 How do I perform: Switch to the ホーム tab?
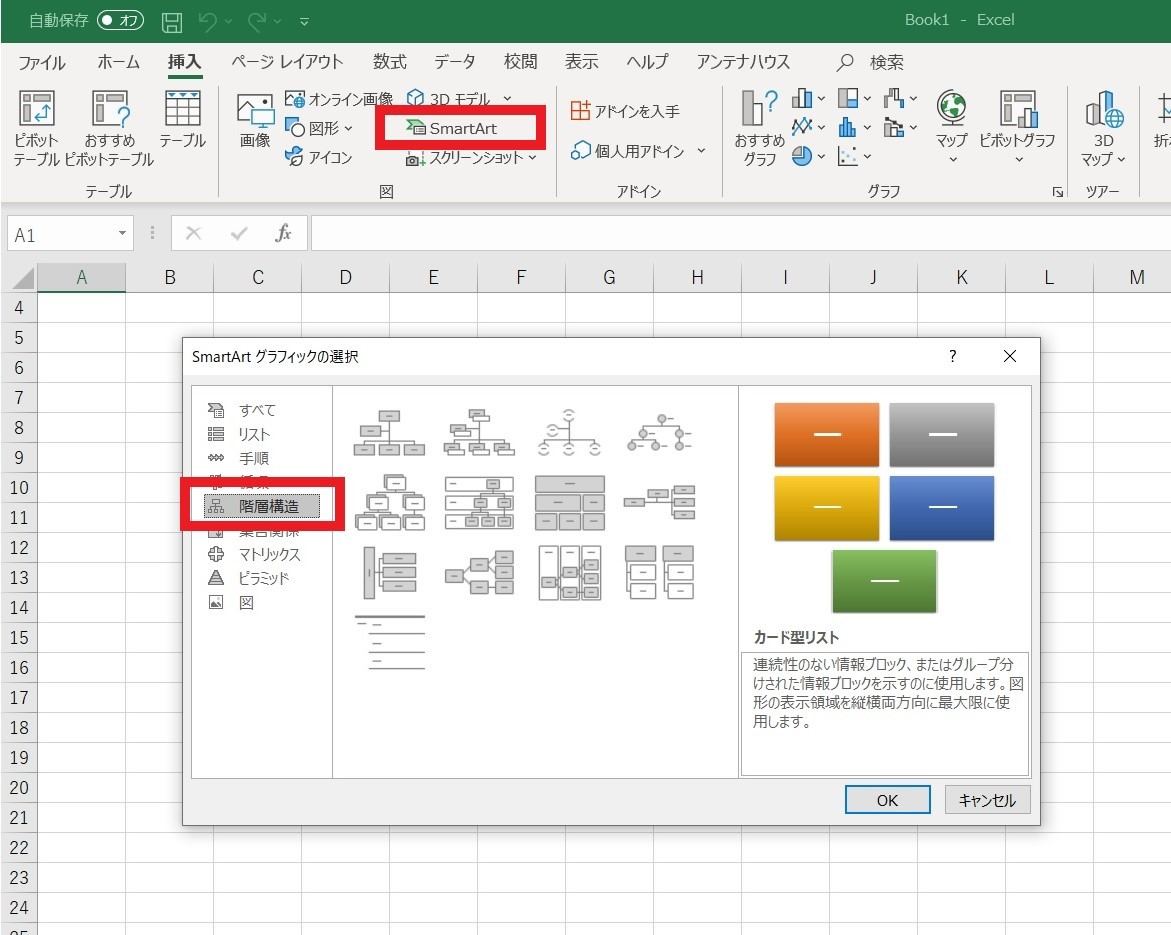pyautogui.click(x=118, y=62)
